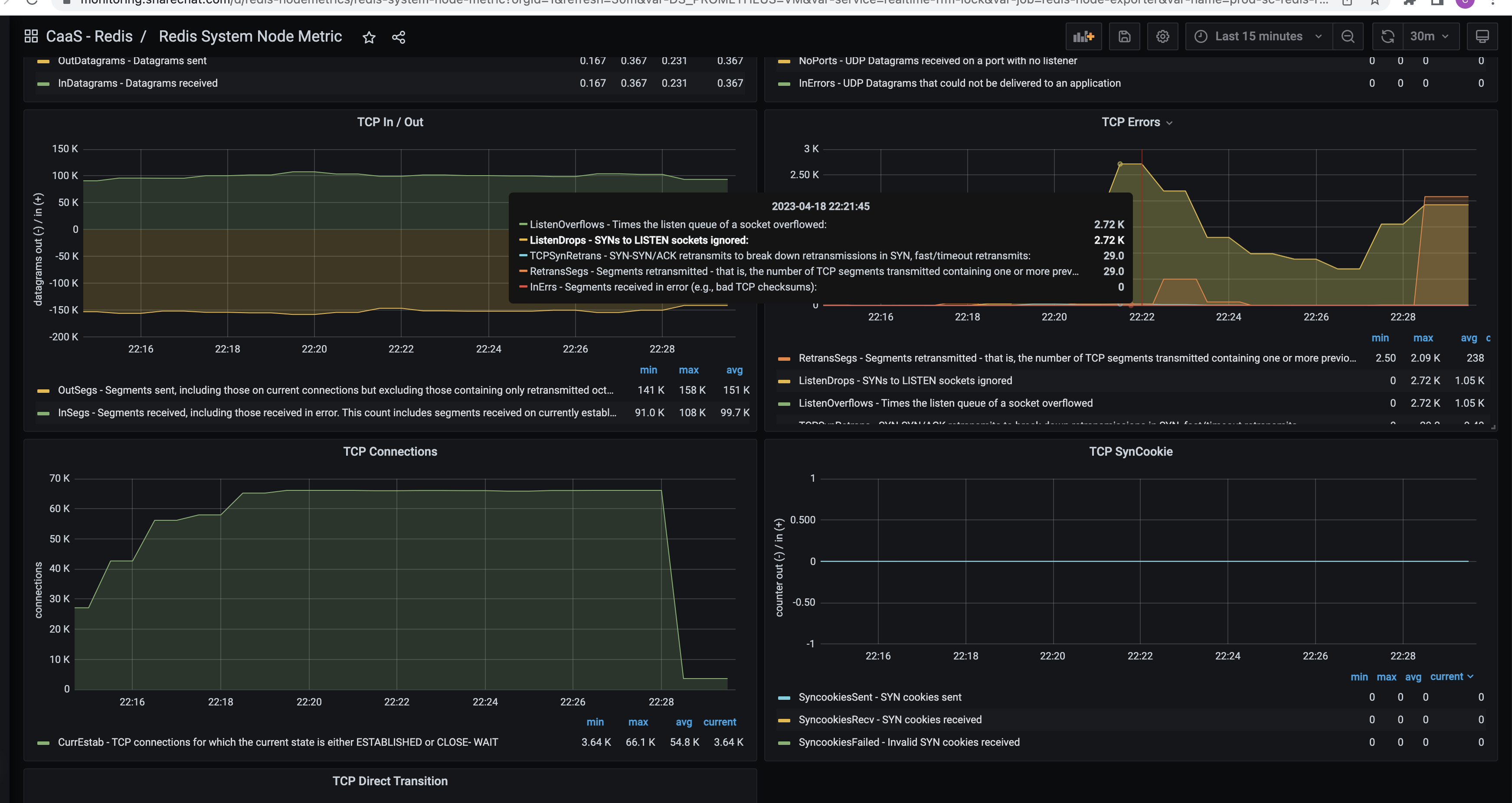The width and height of the screenshot is (1512, 803).
Task: Change the 30m auto-refresh interval
Action: (x=1430, y=36)
